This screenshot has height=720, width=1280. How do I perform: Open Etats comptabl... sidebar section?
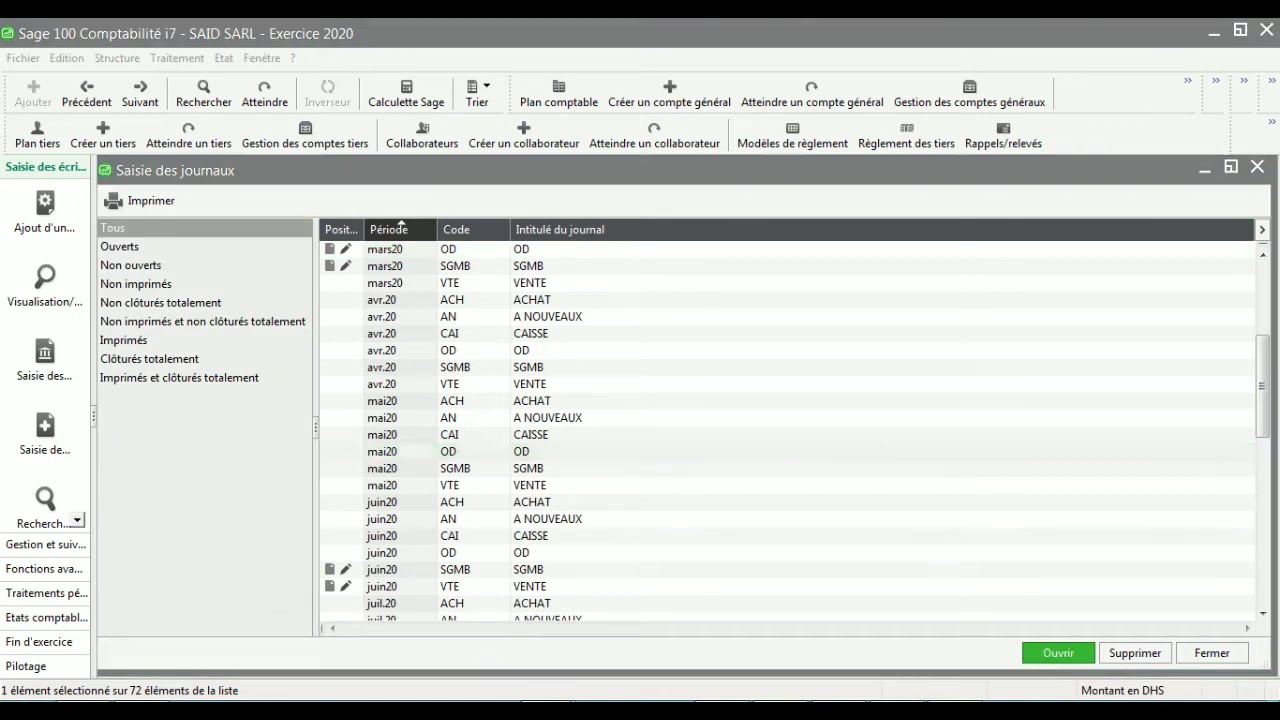45,618
